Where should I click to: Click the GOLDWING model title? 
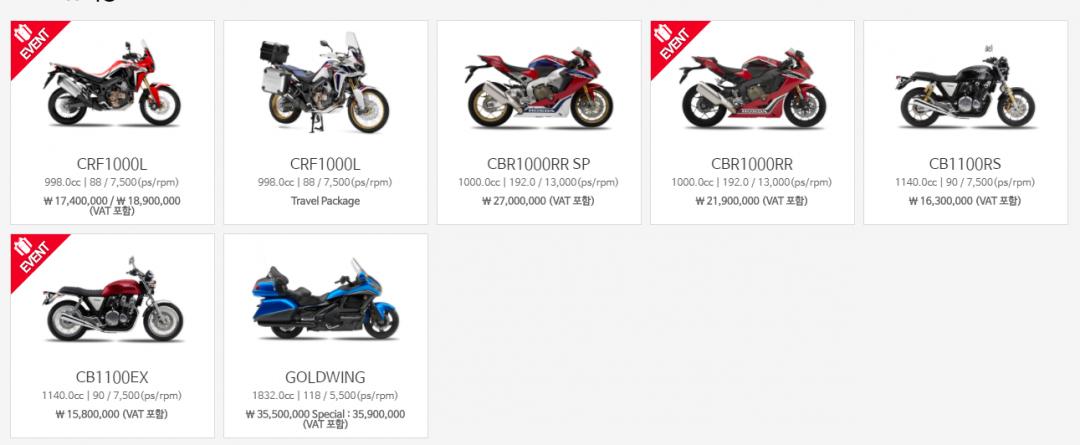click(325, 377)
